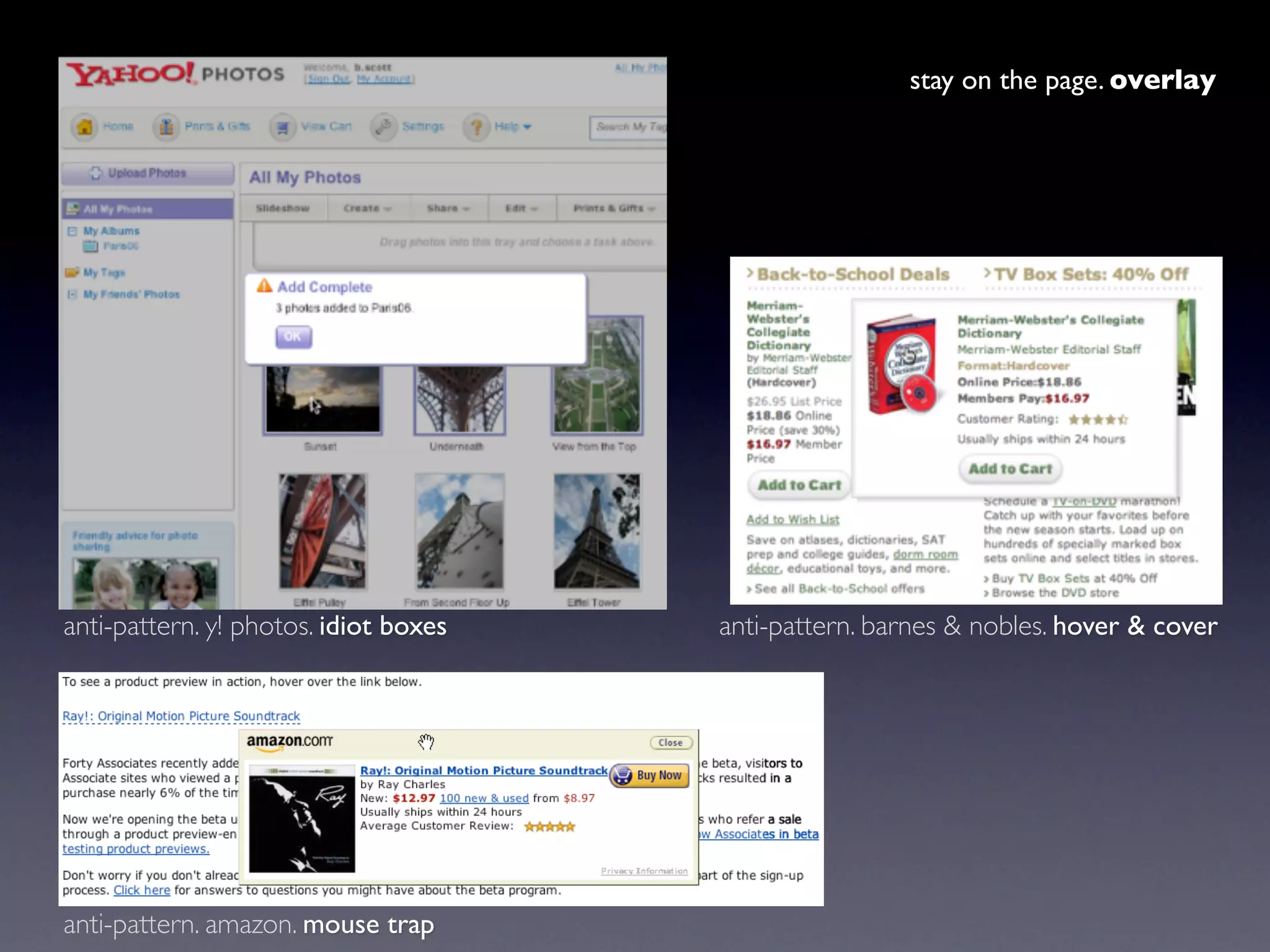Click the Ray album cover image
Screen dimensions: 1270x952
click(302, 819)
